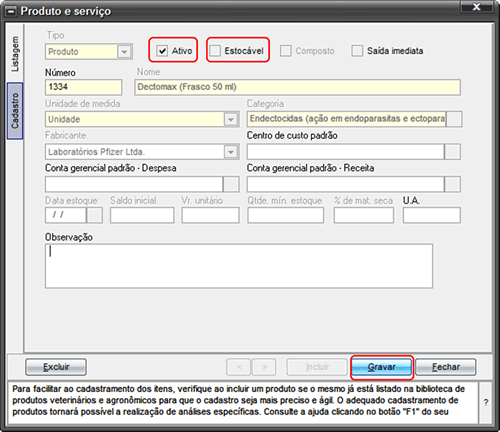Open the Data estoque calendar button

[x=94, y=215]
